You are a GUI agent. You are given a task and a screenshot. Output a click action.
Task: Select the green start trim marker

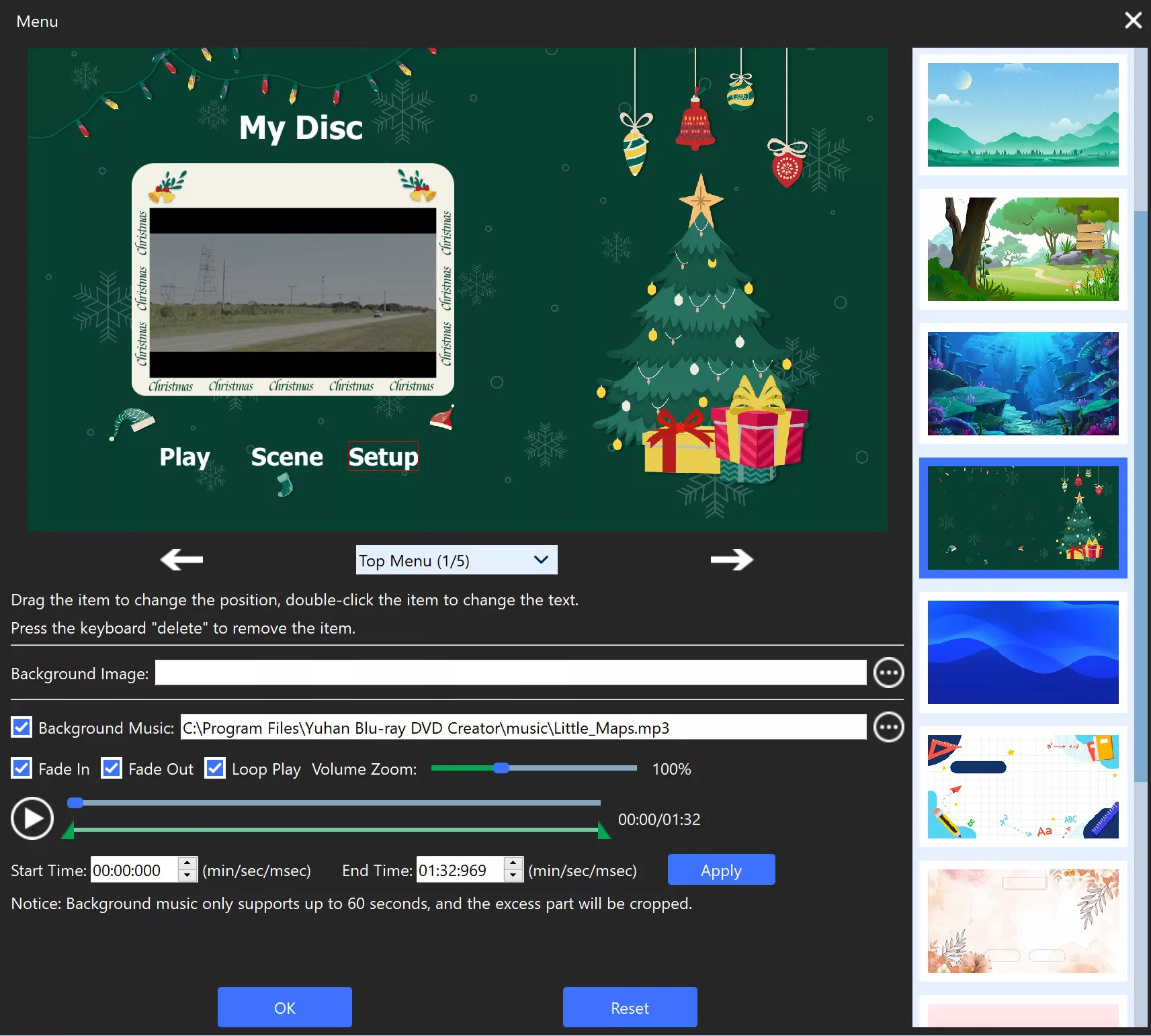(68, 832)
